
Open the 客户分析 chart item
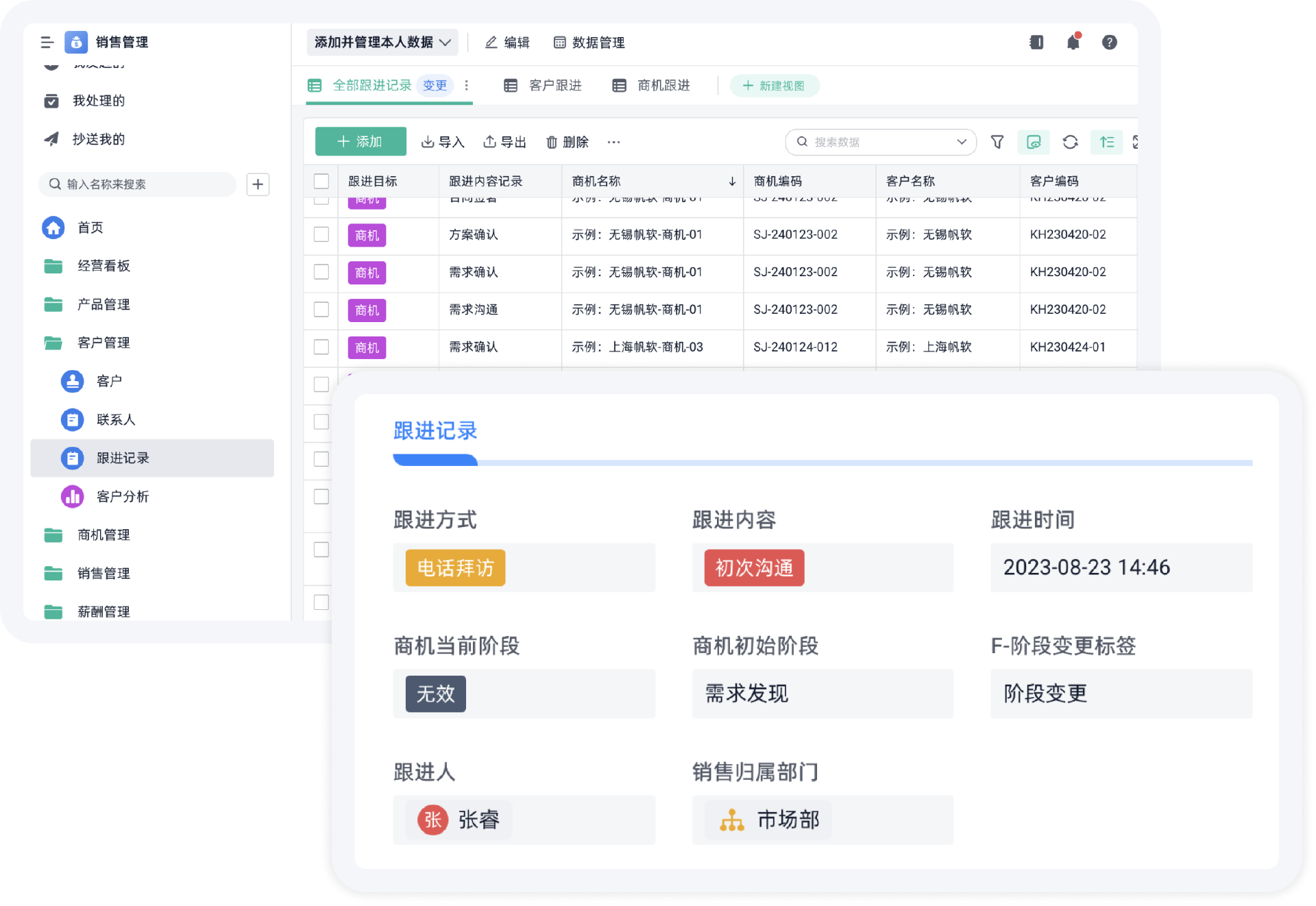pyautogui.click(x=122, y=496)
